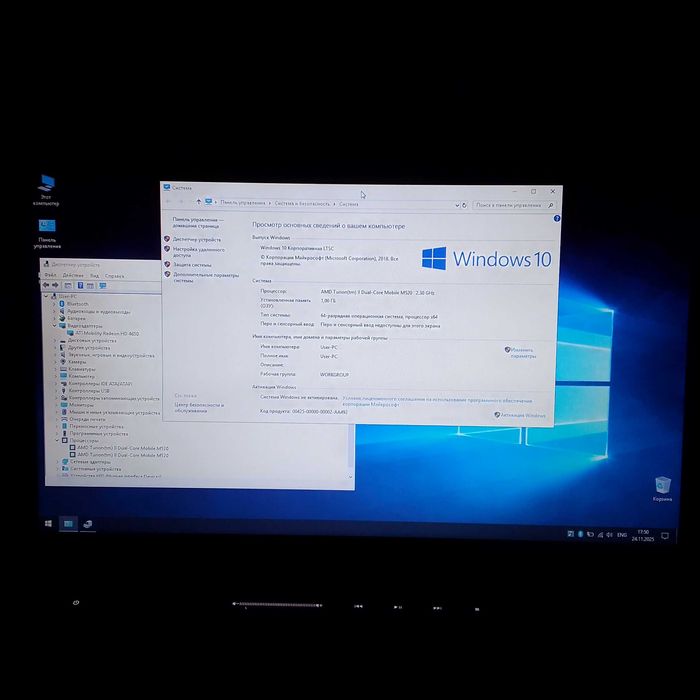
Task: Expand the Дисковые устройства category
Action: coord(55,340)
